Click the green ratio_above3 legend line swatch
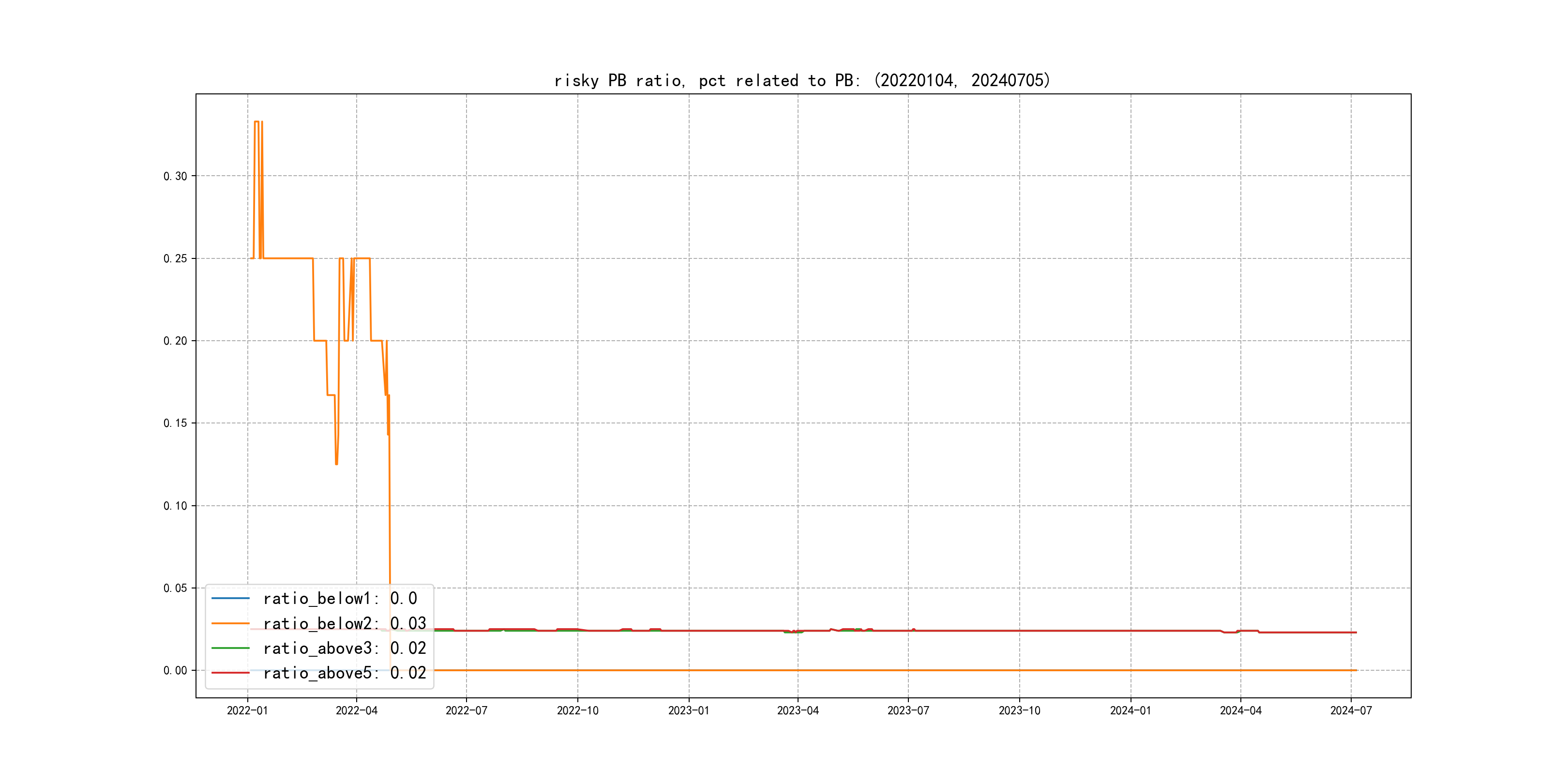This screenshot has width=1568, height=784. click(x=230, y=648)
